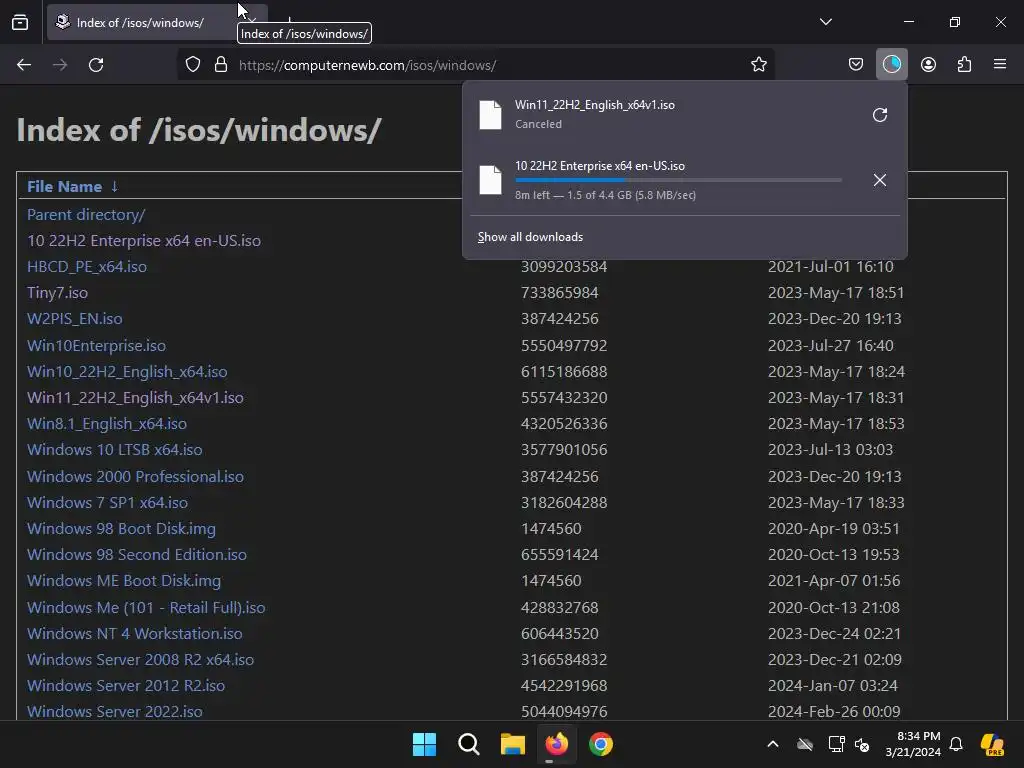Viewport: 1024px width, 768px height.
Task: Click Windows Server 2008 R2 x64.iso
Action: [x=140, y=660]
